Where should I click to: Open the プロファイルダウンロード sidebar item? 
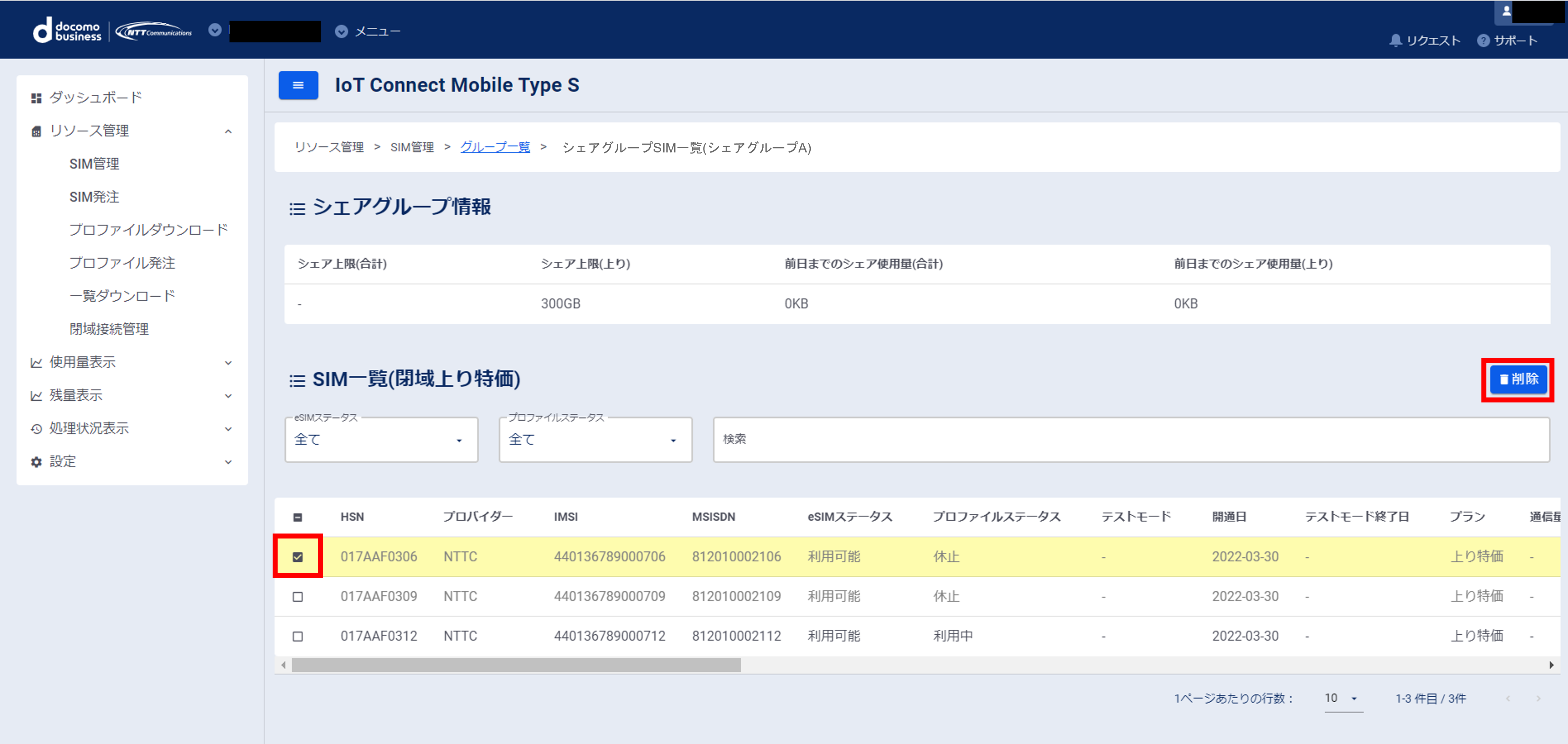pos(148,230)
